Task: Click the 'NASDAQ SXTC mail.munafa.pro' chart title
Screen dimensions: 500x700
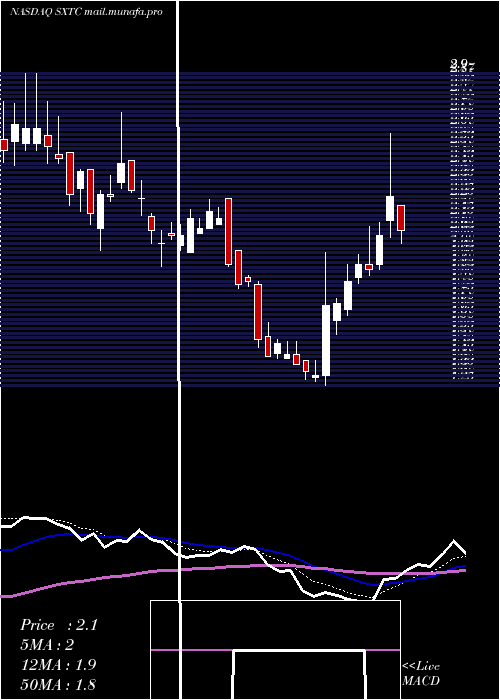Action: (86, 12)
